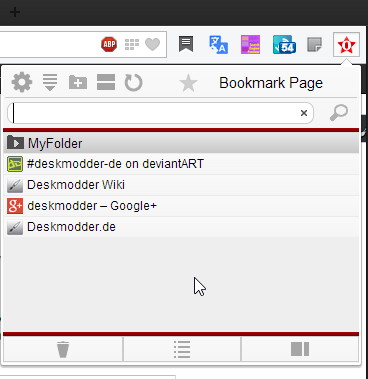The image size is (368, 379).
Task: Click the Adblock Plus ABP icon
Action: (x=109, y=44)
